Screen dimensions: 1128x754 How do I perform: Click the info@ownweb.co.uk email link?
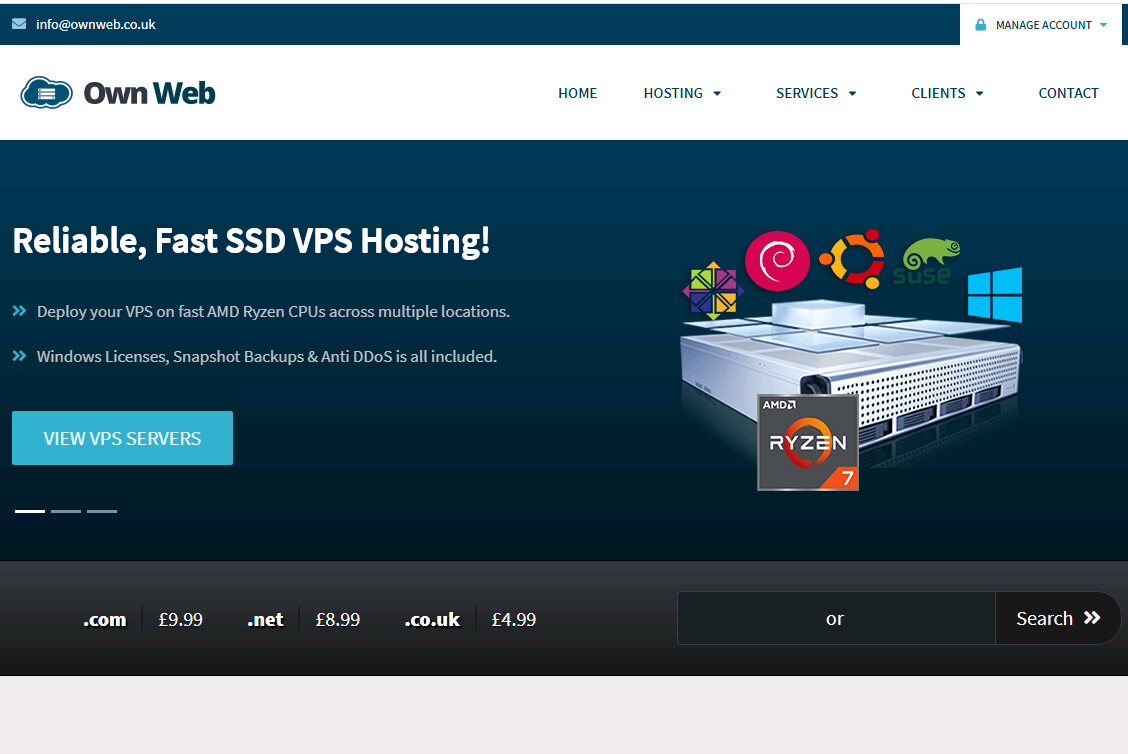pyautogui.click(x=96, y=24)
